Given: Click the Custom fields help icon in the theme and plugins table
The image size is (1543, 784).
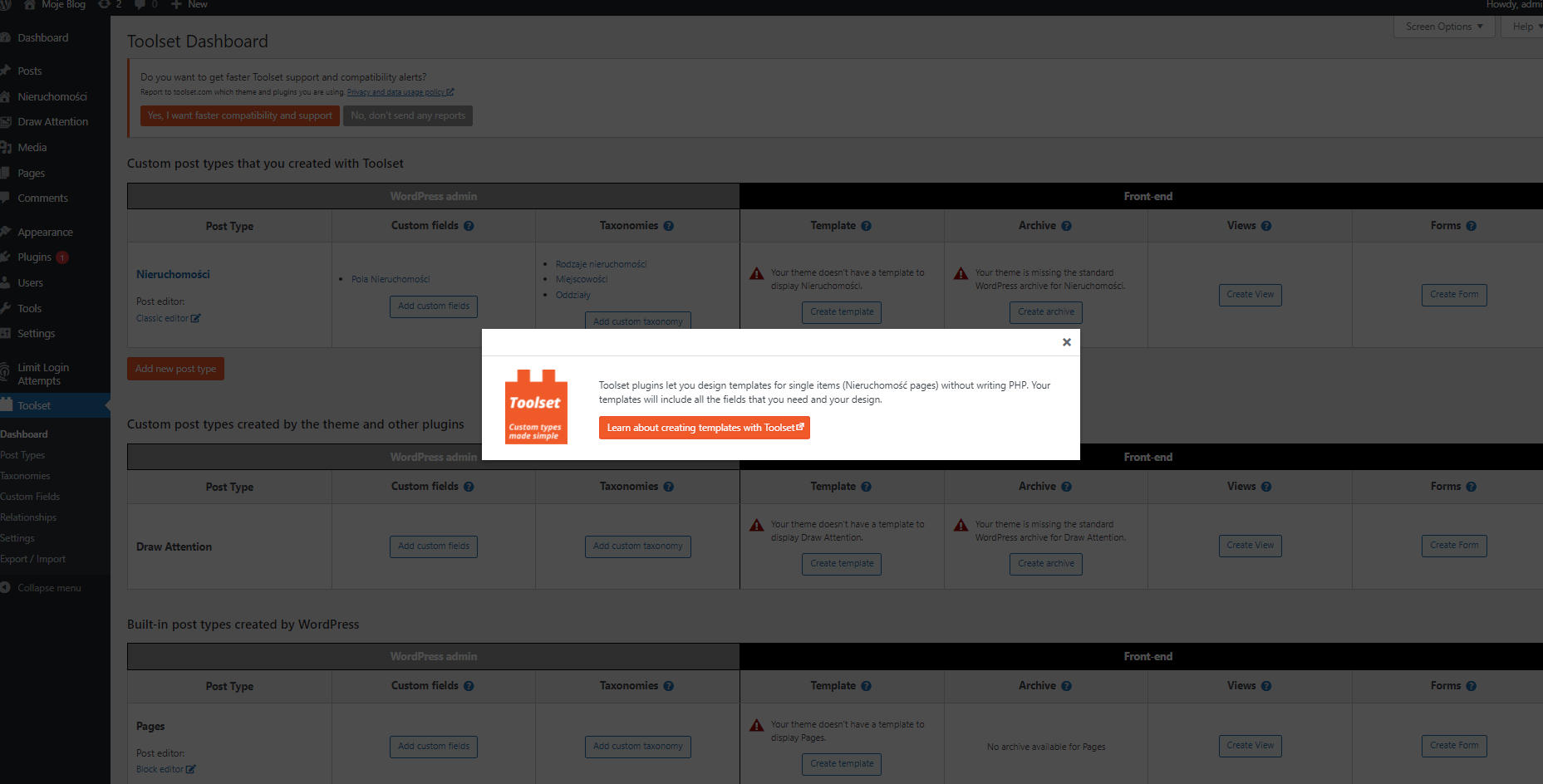Looking at the screenshot, I should pos(469,487).
